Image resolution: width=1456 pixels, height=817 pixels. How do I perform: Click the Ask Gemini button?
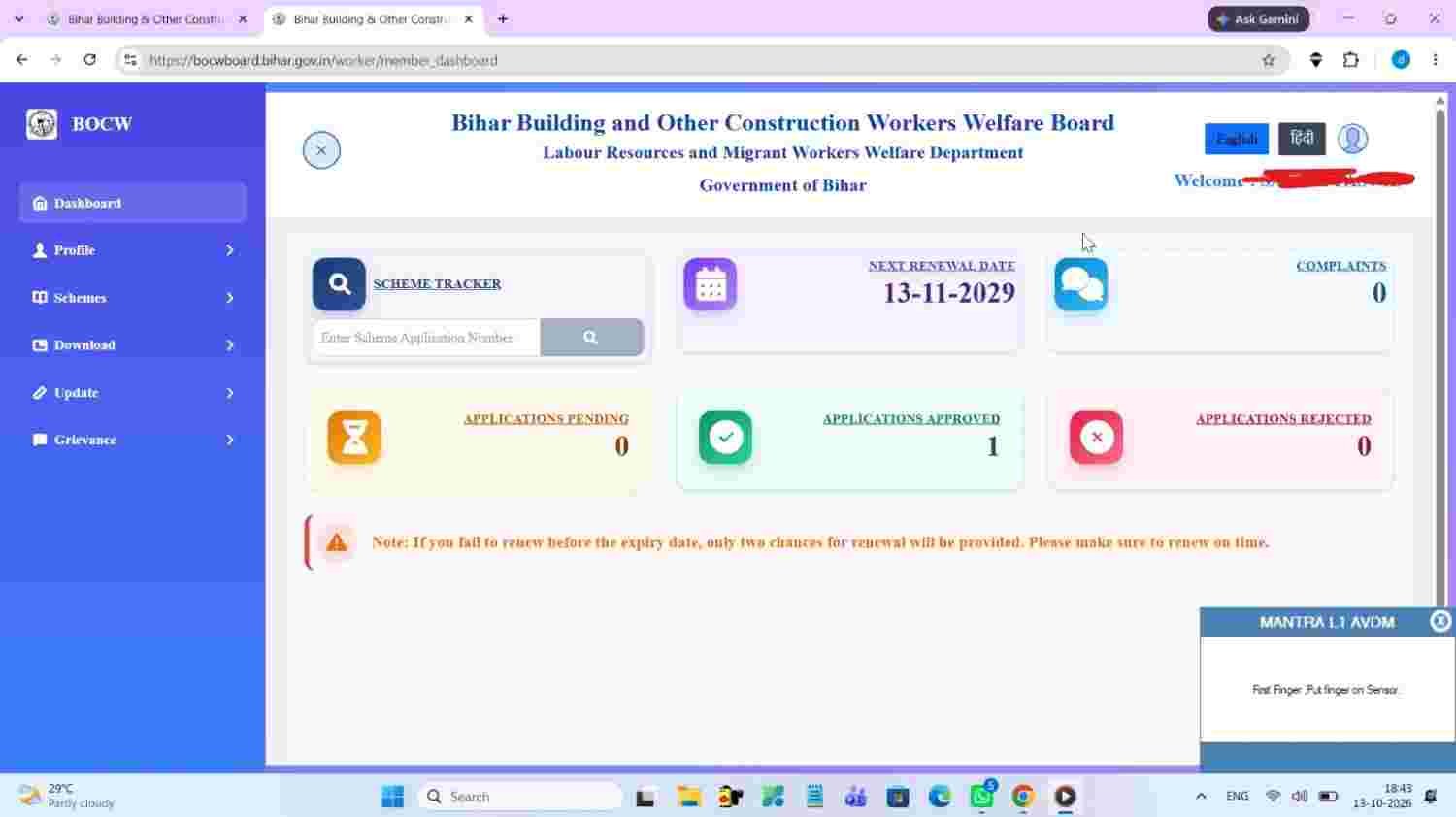(1258, 19)
